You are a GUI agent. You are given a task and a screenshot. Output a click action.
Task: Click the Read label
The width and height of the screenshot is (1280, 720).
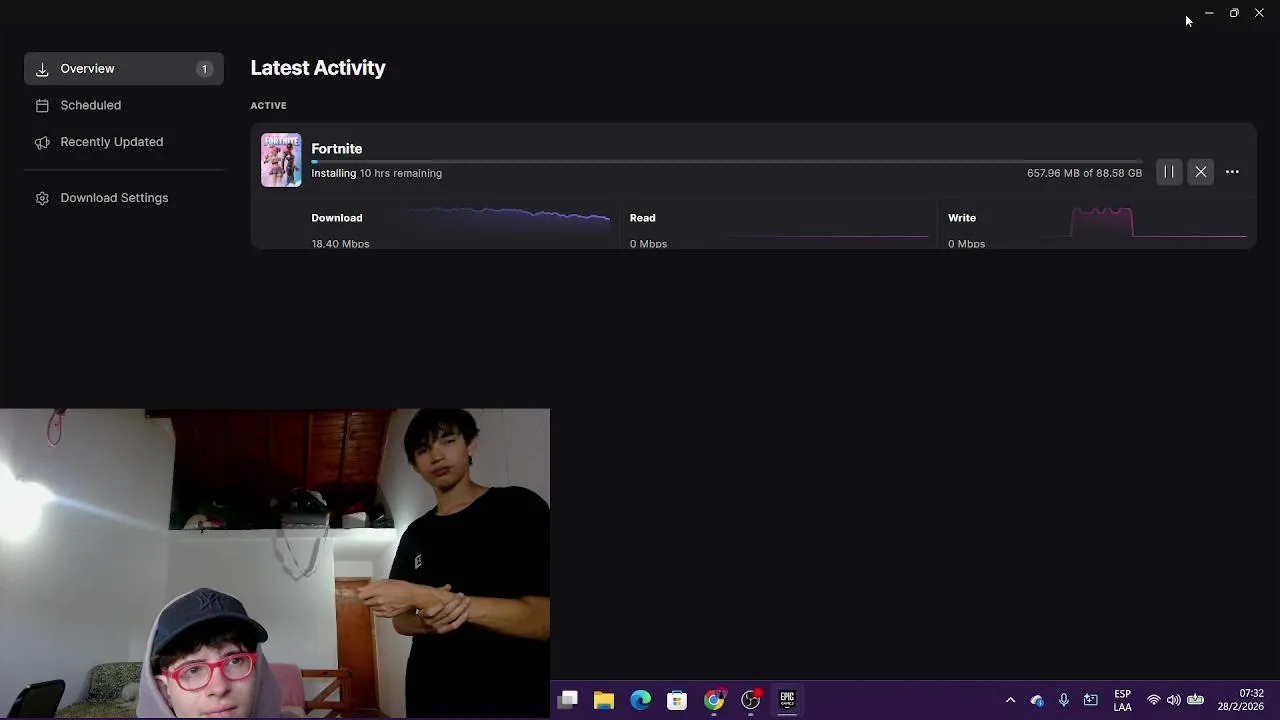coord(643,218)
